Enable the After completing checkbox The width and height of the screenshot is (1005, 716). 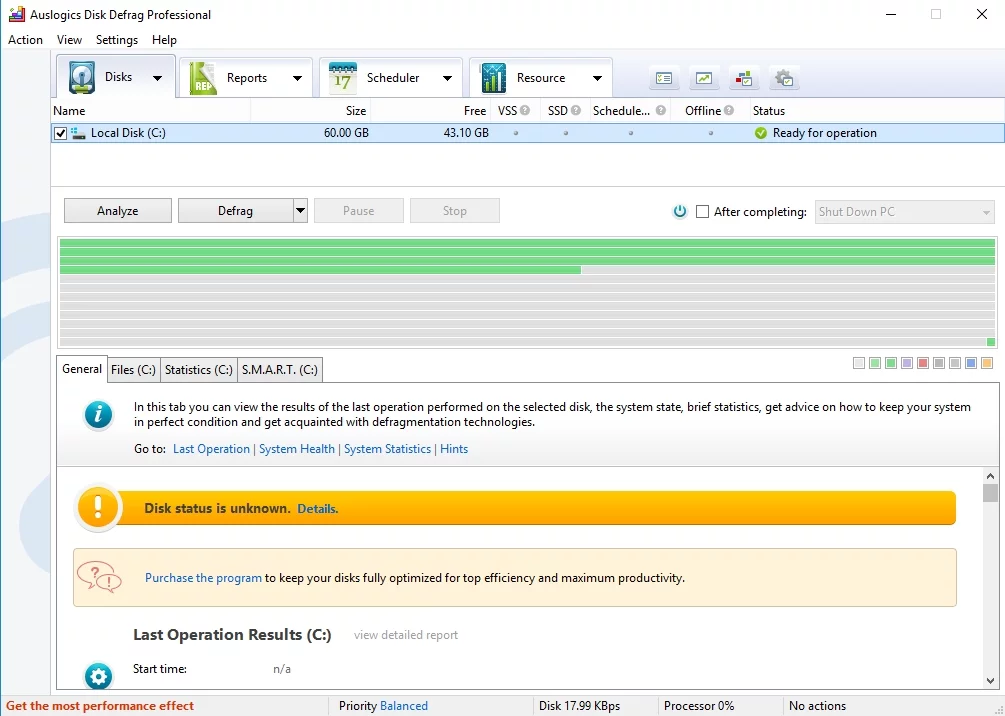tap(702, 212)
